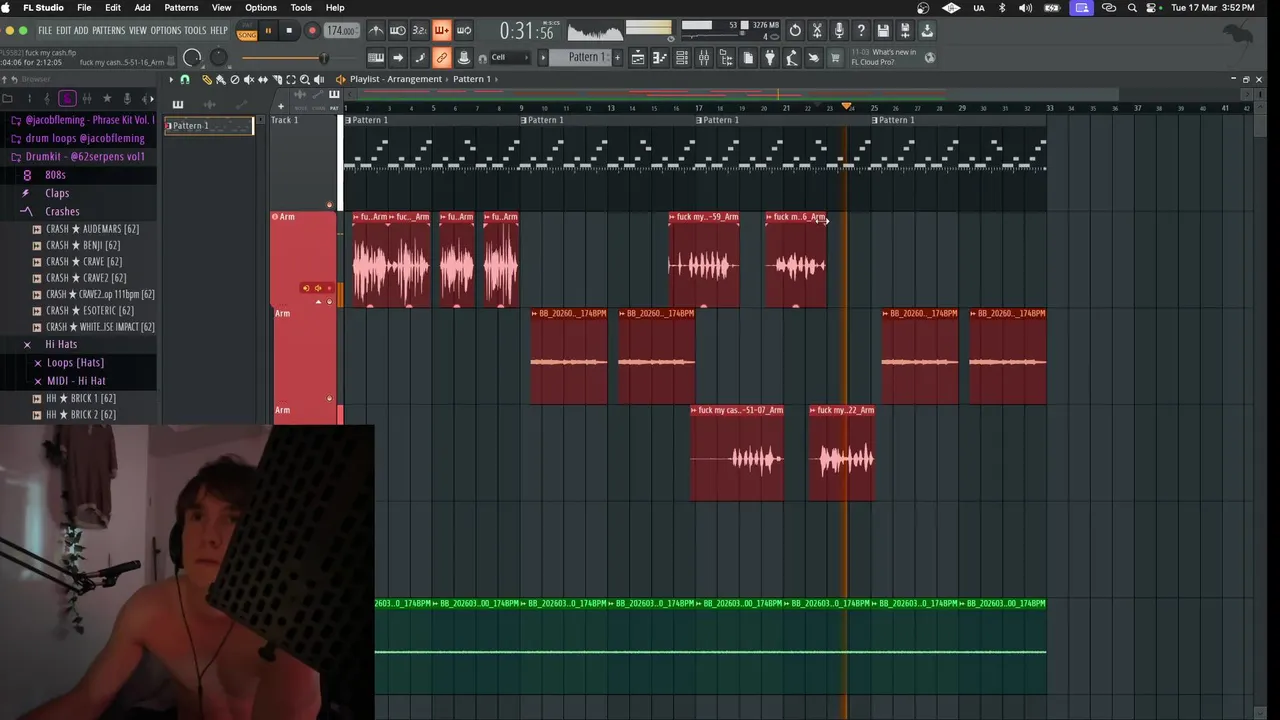1280x720 pixels.
Task: Expand MIDI - Hi Hat subfolder
Action: pyautogui.click(x=76, y=381)
